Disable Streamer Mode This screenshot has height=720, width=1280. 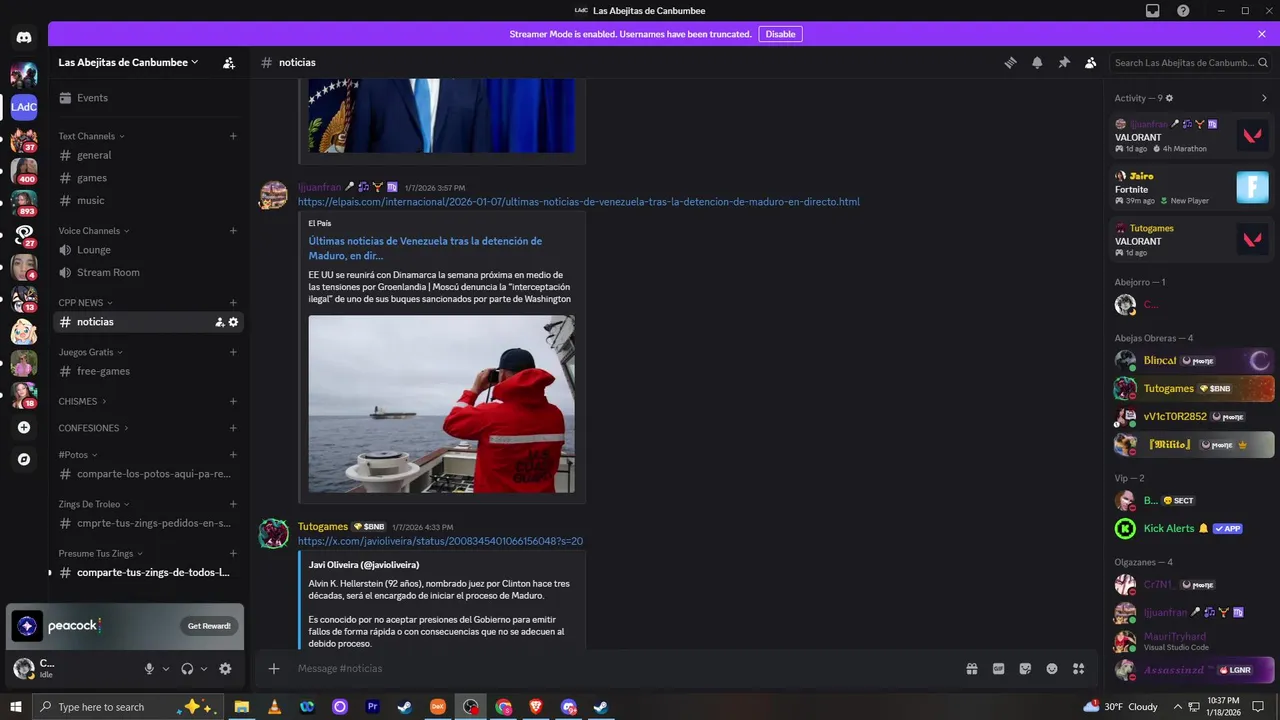(780, 34)
